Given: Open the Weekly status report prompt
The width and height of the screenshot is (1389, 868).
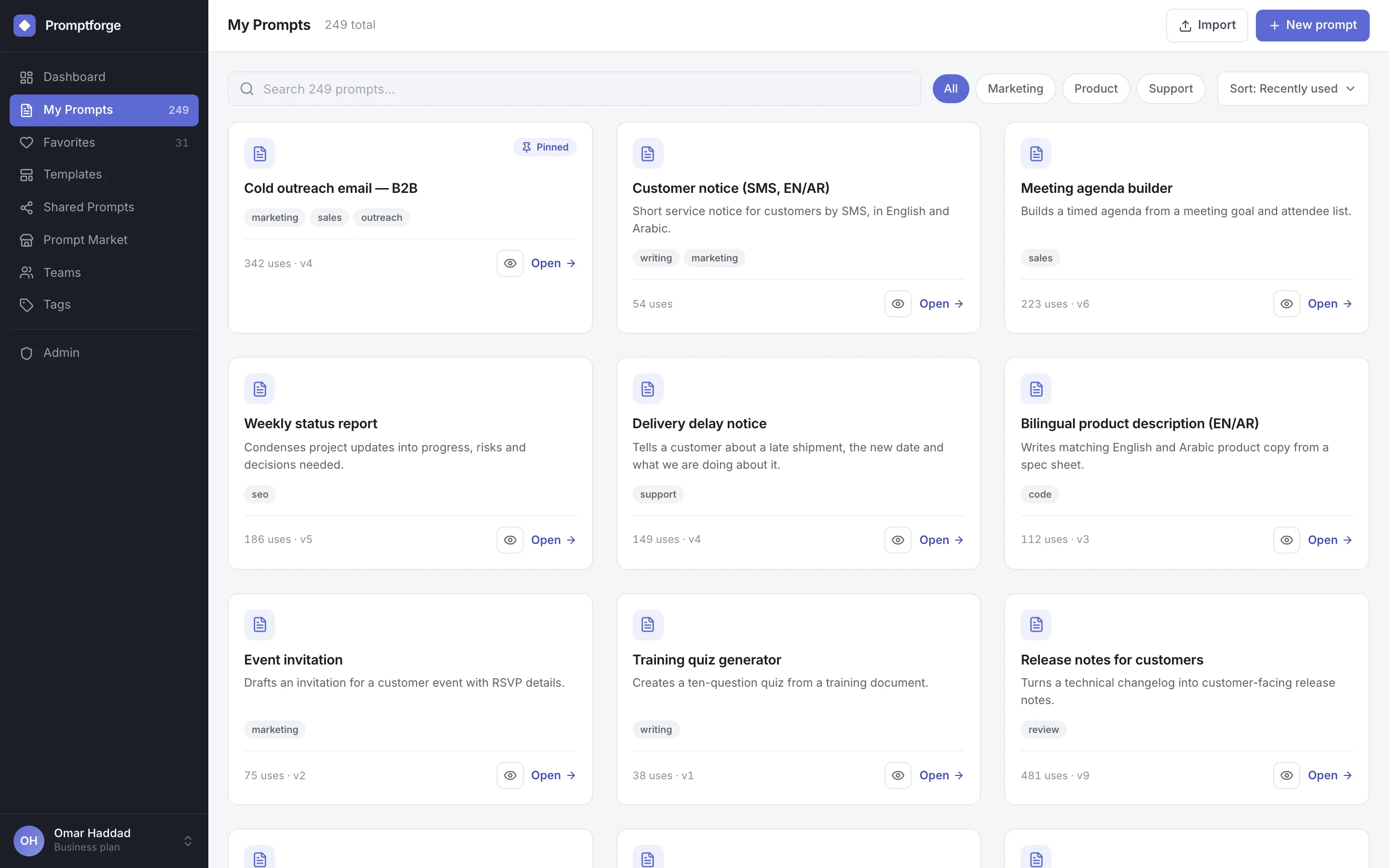Looking at the screenshot, I should 553,540.
